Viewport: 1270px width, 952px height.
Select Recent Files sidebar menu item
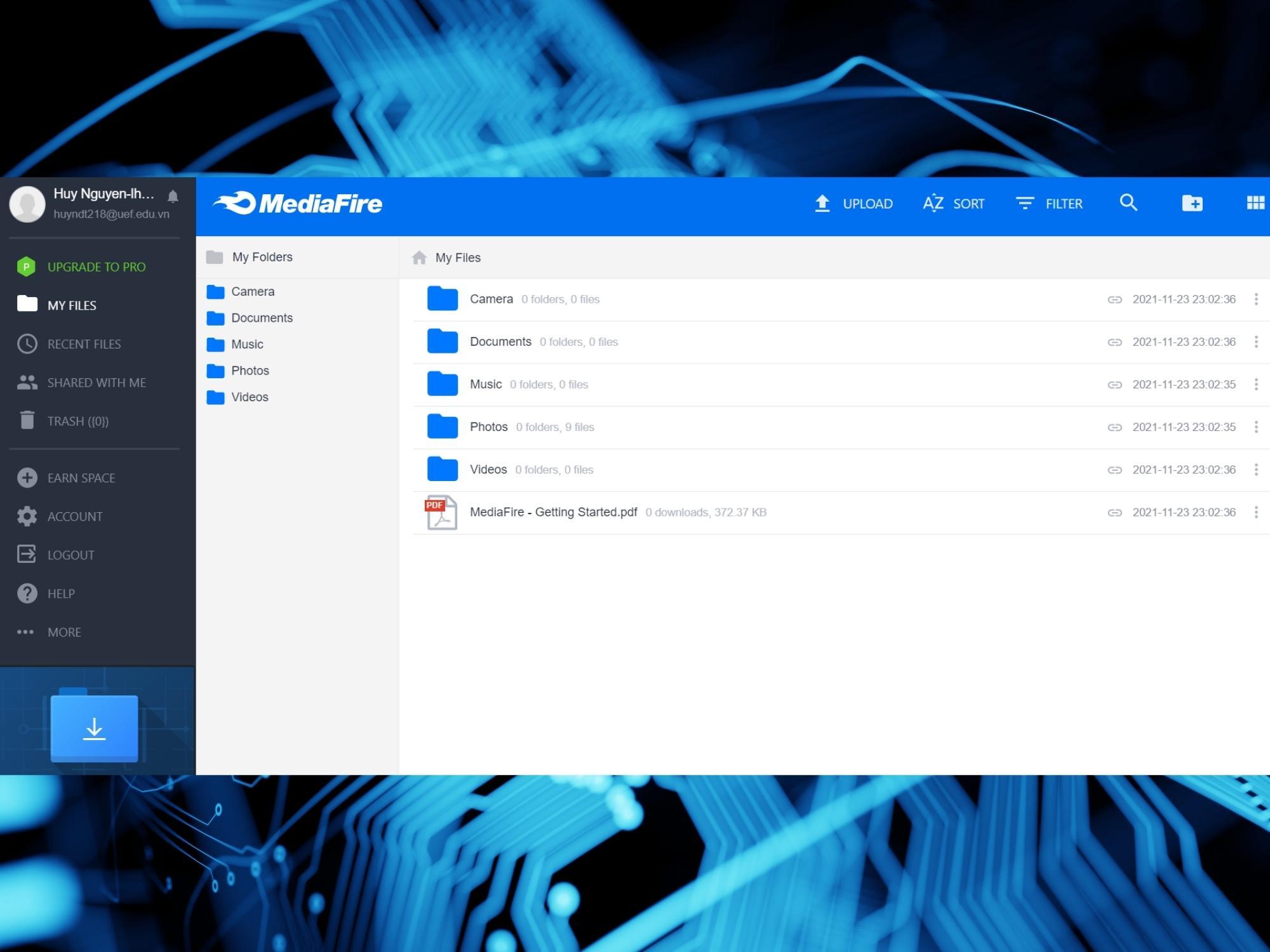tap(84, 343)
